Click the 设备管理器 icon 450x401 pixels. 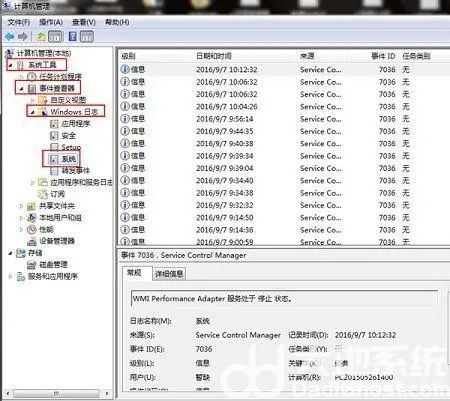click(x=31, y=241)
